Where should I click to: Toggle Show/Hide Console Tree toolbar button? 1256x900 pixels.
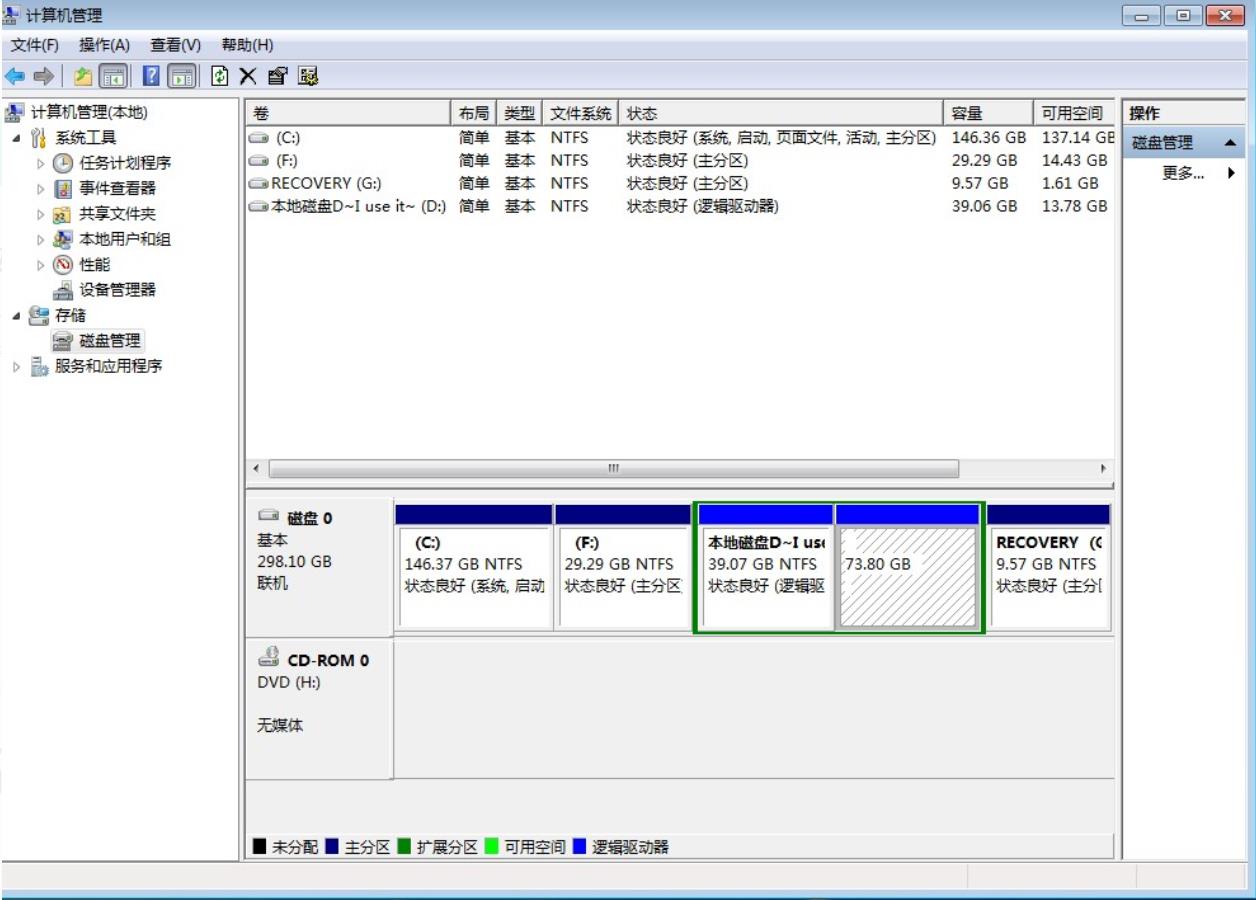[113, 77]
